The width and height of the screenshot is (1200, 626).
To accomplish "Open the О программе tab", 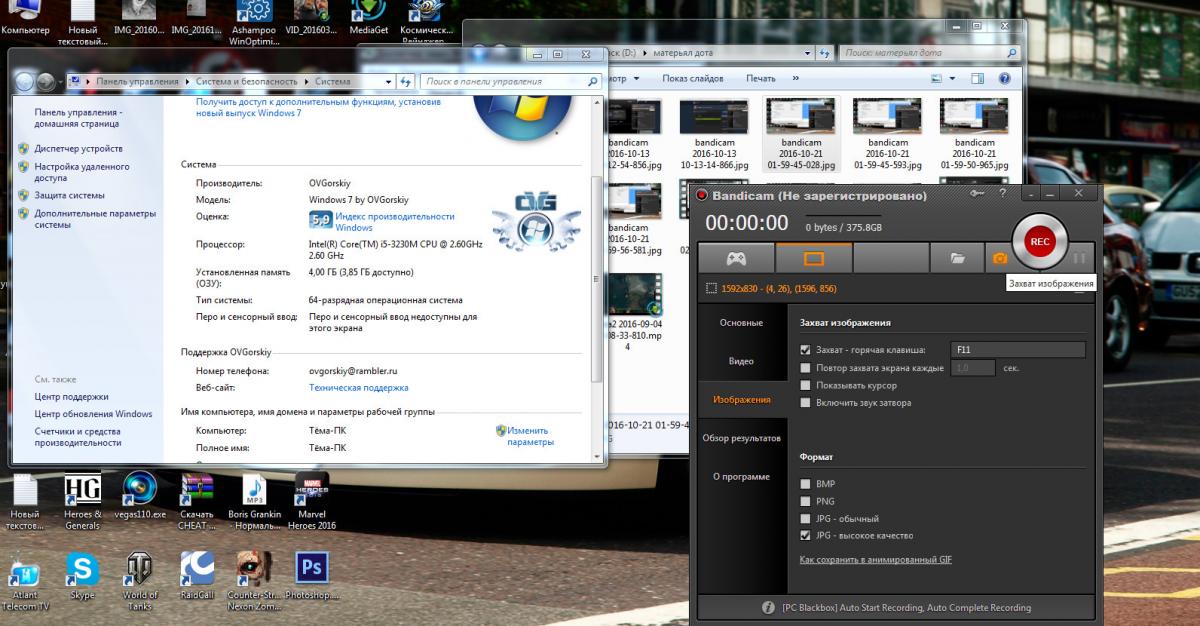I will 741,477.
